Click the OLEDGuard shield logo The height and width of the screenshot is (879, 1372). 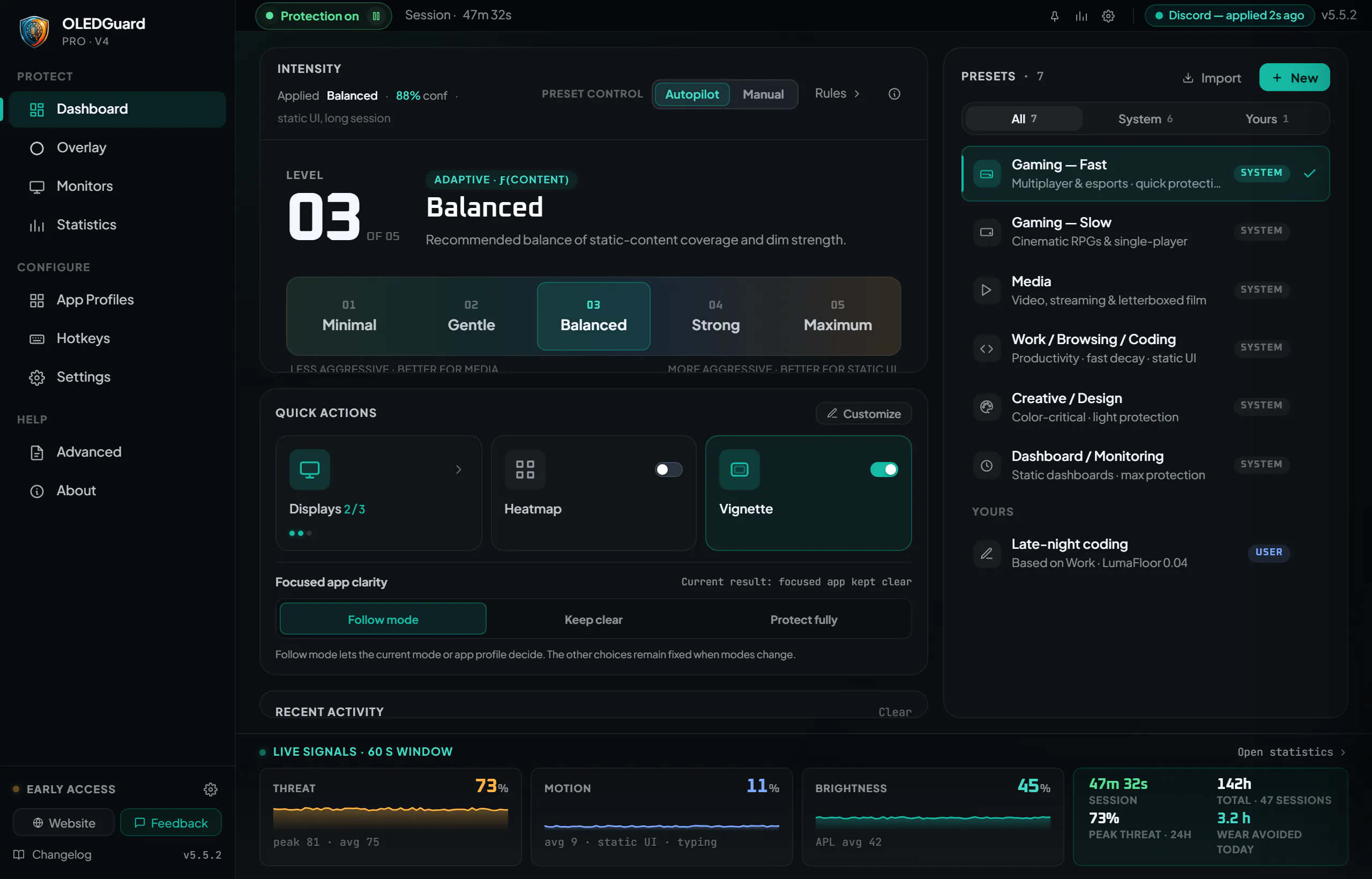[34, 32]
